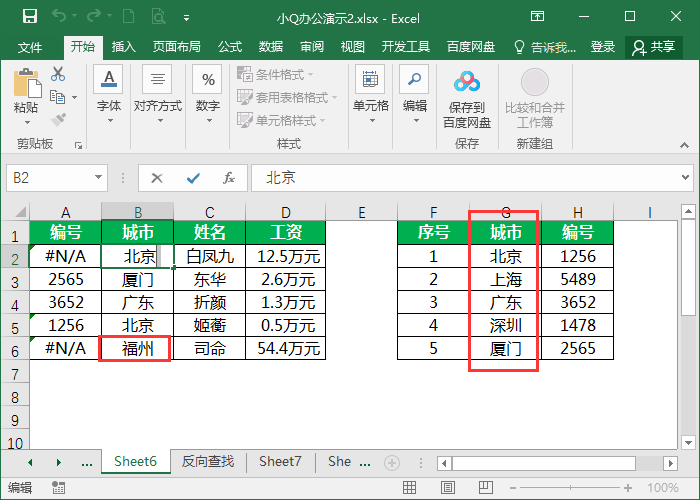Switch to the 插入 ribbon tab

coord(124,47)
